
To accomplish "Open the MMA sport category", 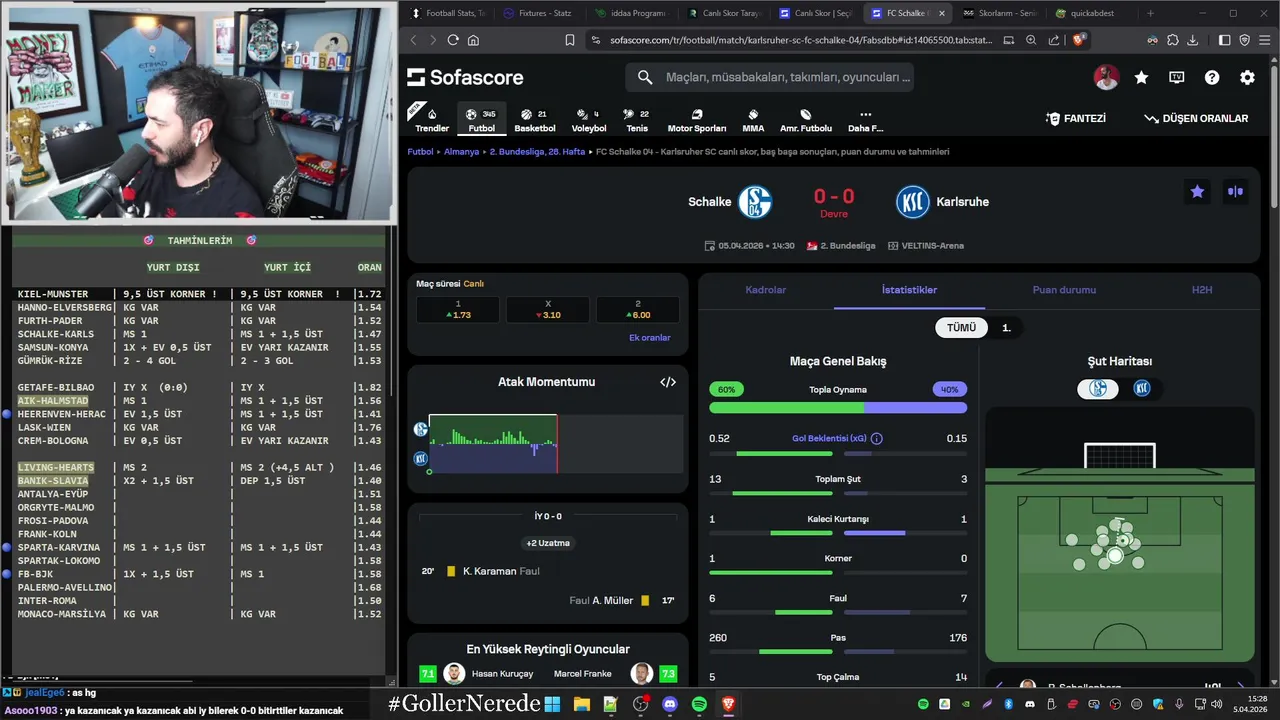I will coord(752,120).
